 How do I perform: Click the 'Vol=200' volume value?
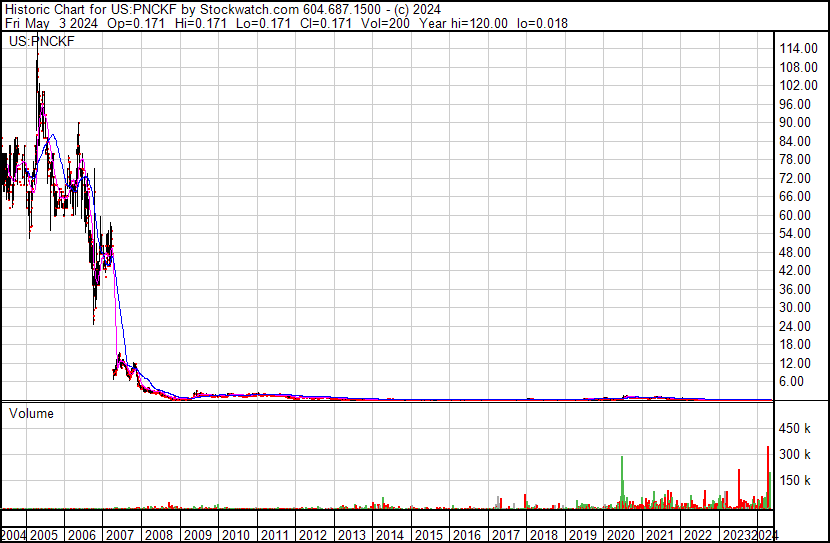click(x=385, y=23)
